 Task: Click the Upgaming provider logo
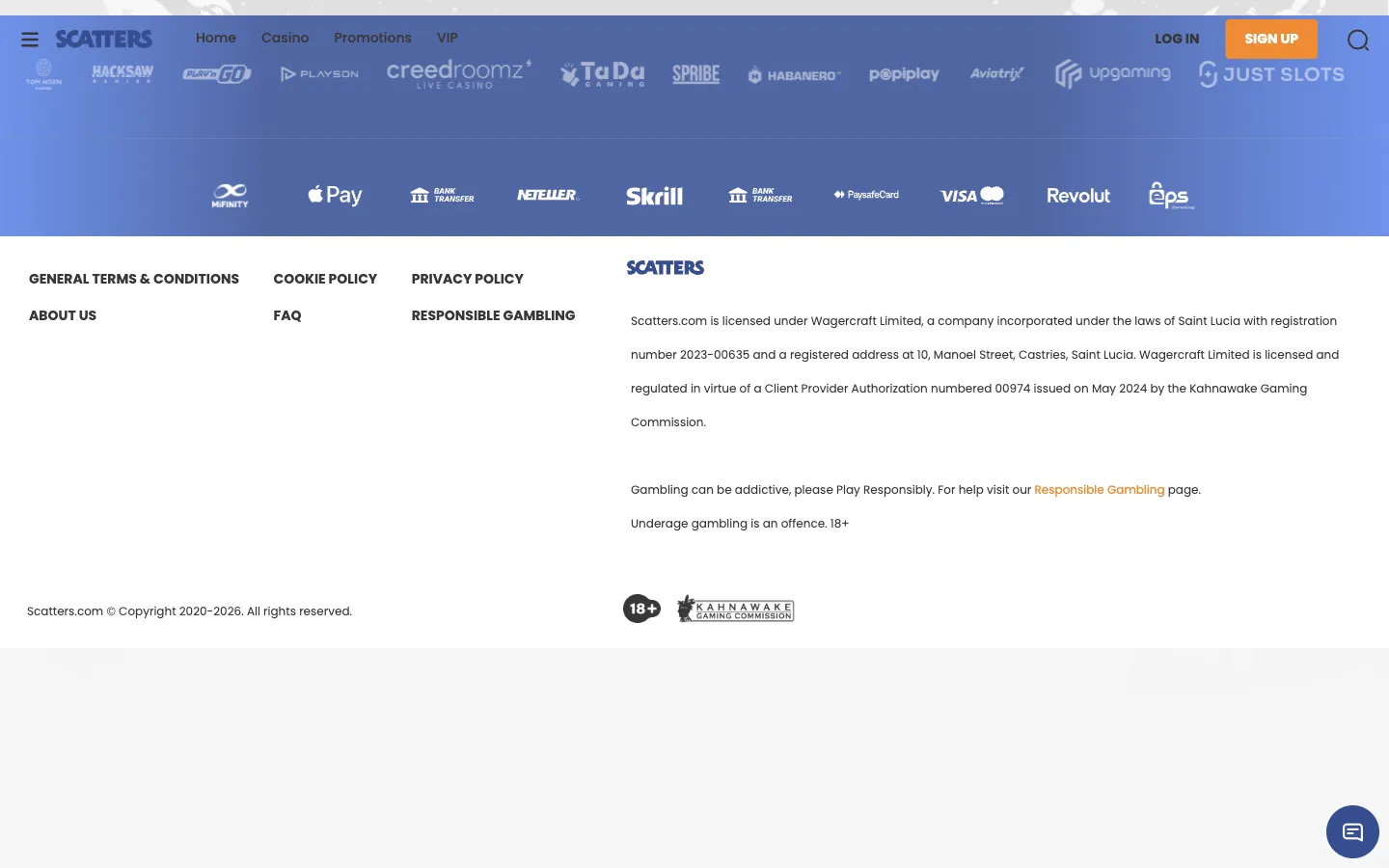1112,73
